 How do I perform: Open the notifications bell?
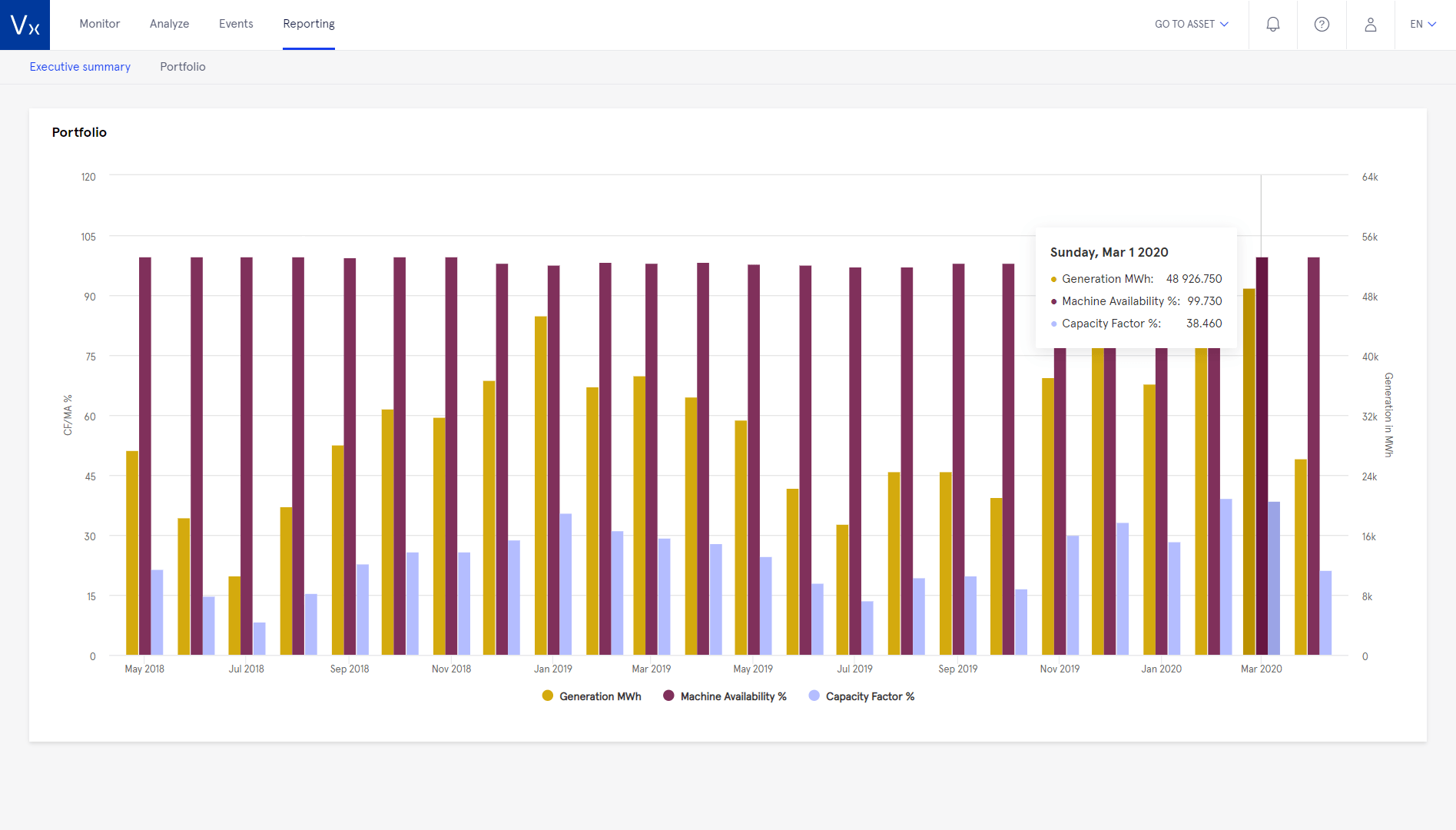tap(1273, 25)
